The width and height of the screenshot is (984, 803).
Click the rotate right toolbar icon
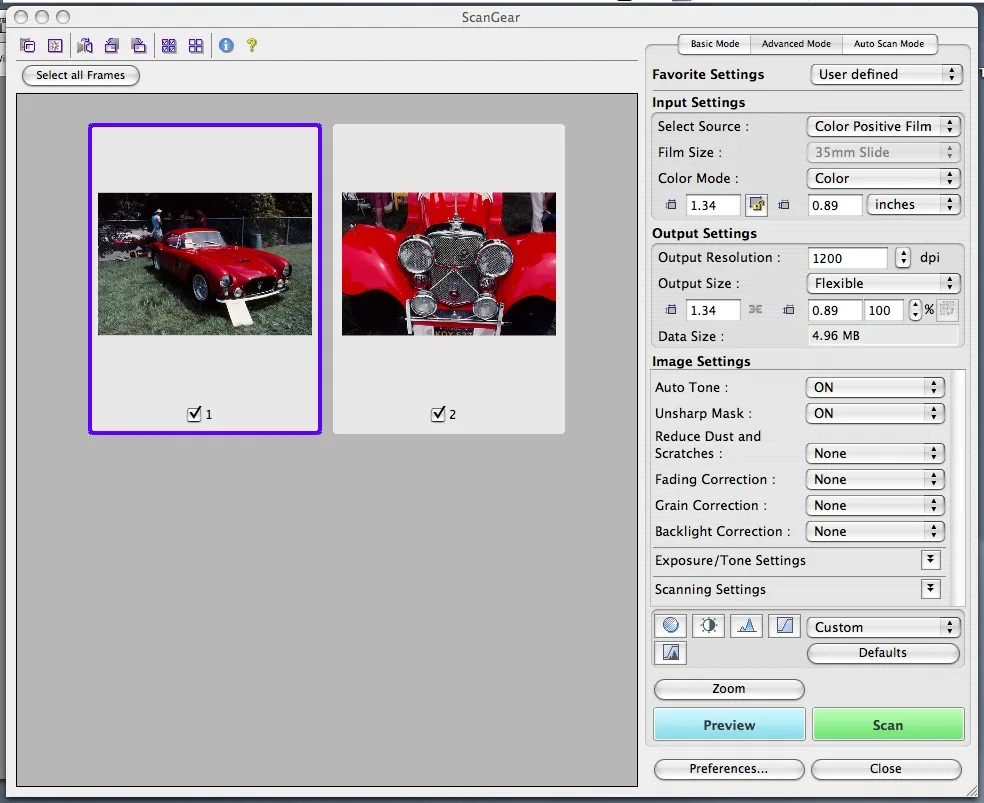pos(139,45)
